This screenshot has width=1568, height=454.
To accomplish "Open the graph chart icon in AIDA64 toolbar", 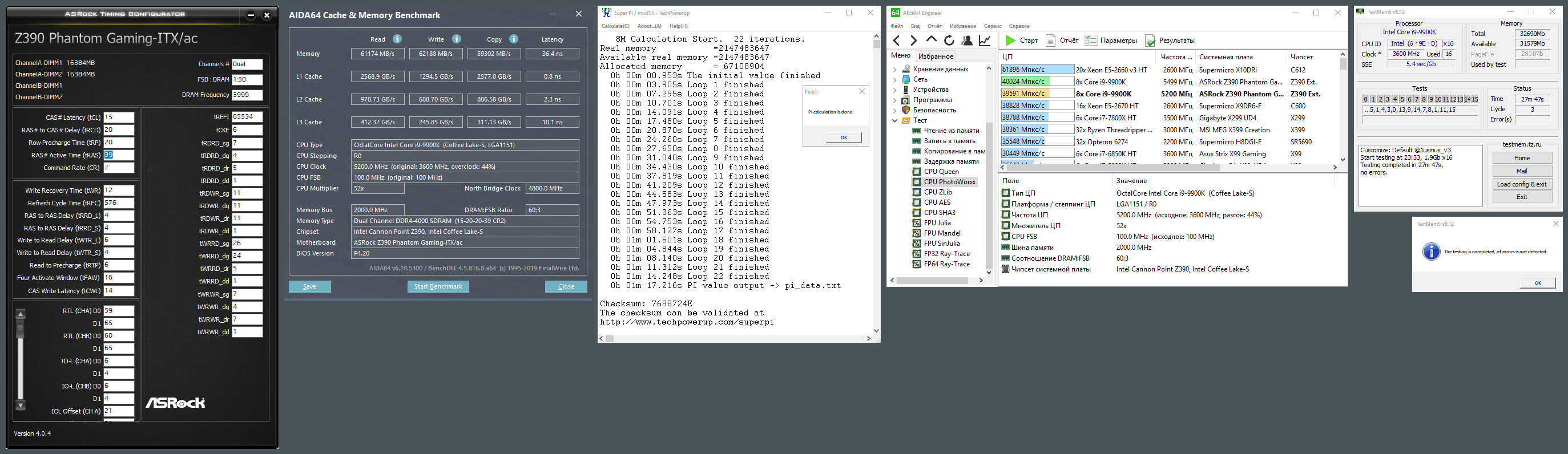I will point(984,40).
